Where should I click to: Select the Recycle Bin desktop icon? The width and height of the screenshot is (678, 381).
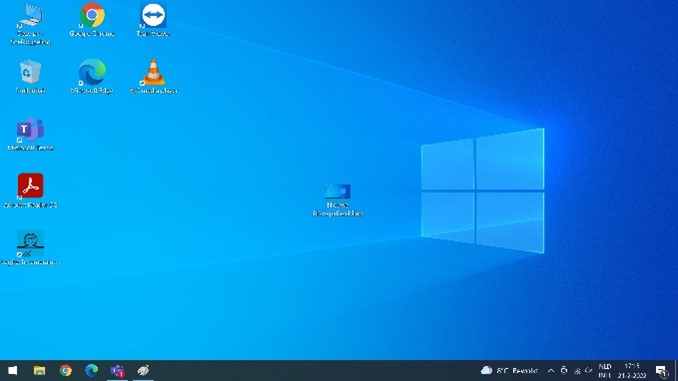(30, 77)
